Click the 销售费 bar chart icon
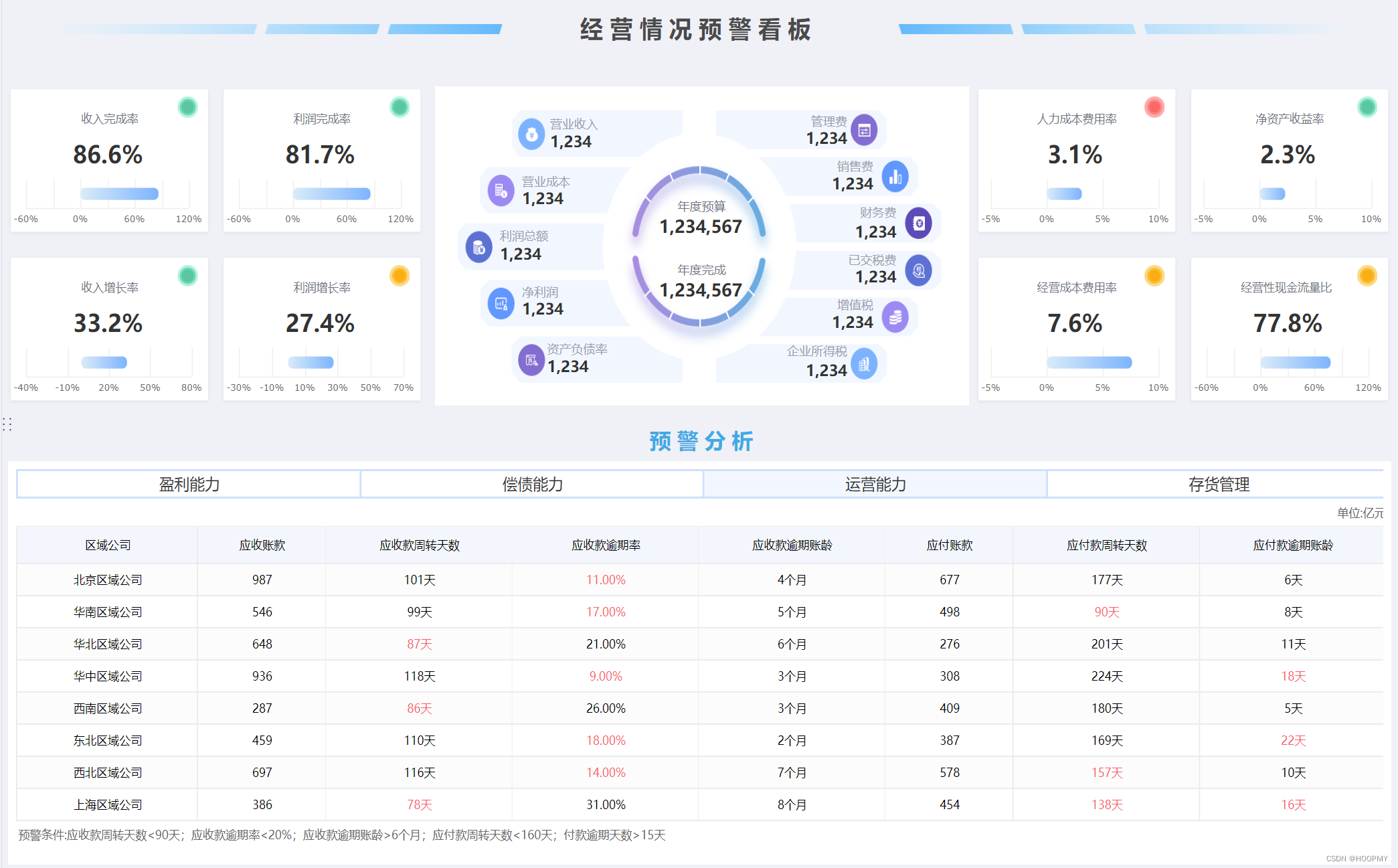The height and width of the screenshot is (868, 1398). coord(895,177)
